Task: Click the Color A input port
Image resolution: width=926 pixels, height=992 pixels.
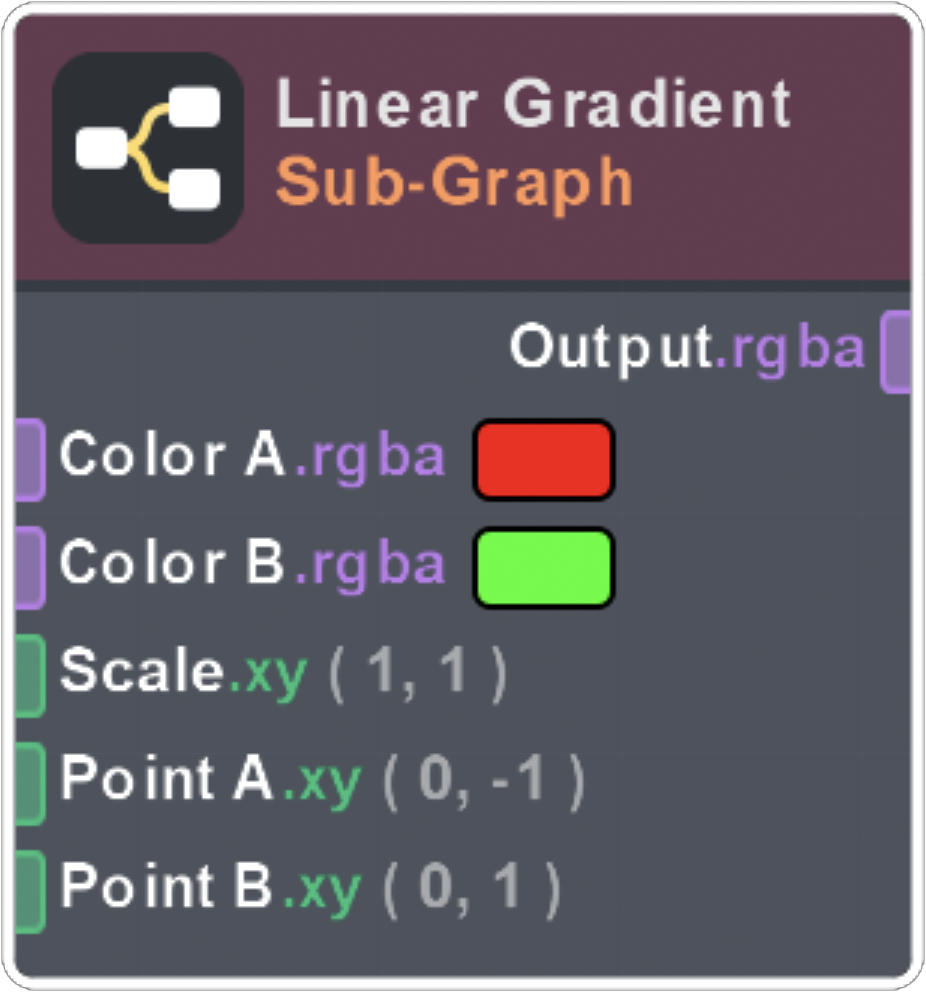Action: coord(30,459)
